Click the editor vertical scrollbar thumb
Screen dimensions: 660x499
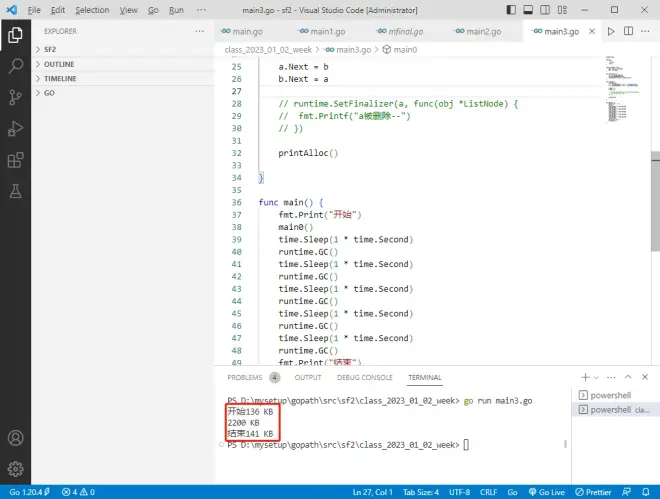pos(655,201)
